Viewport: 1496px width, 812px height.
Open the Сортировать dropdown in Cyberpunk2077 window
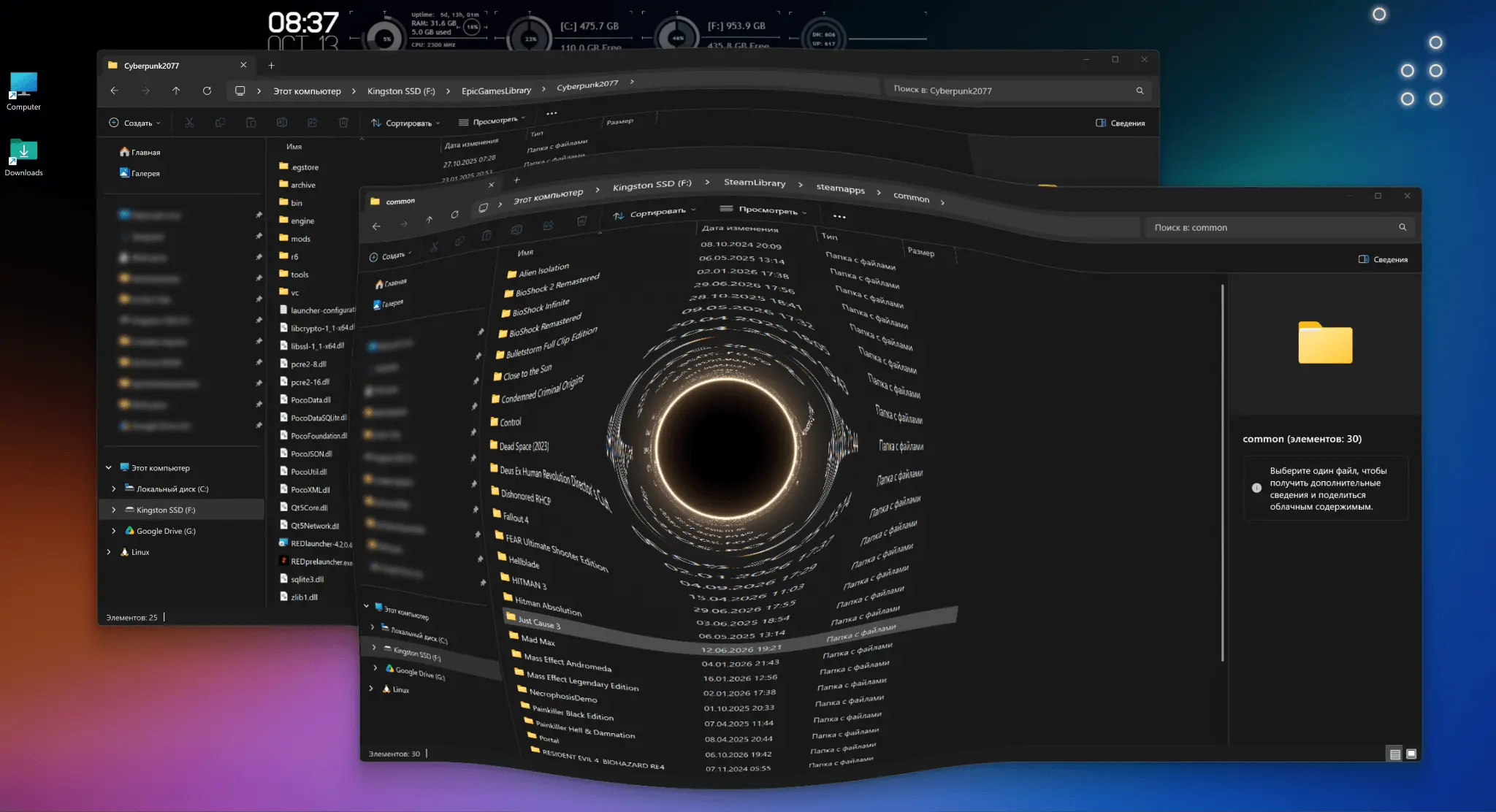click(x=405, y=123)
